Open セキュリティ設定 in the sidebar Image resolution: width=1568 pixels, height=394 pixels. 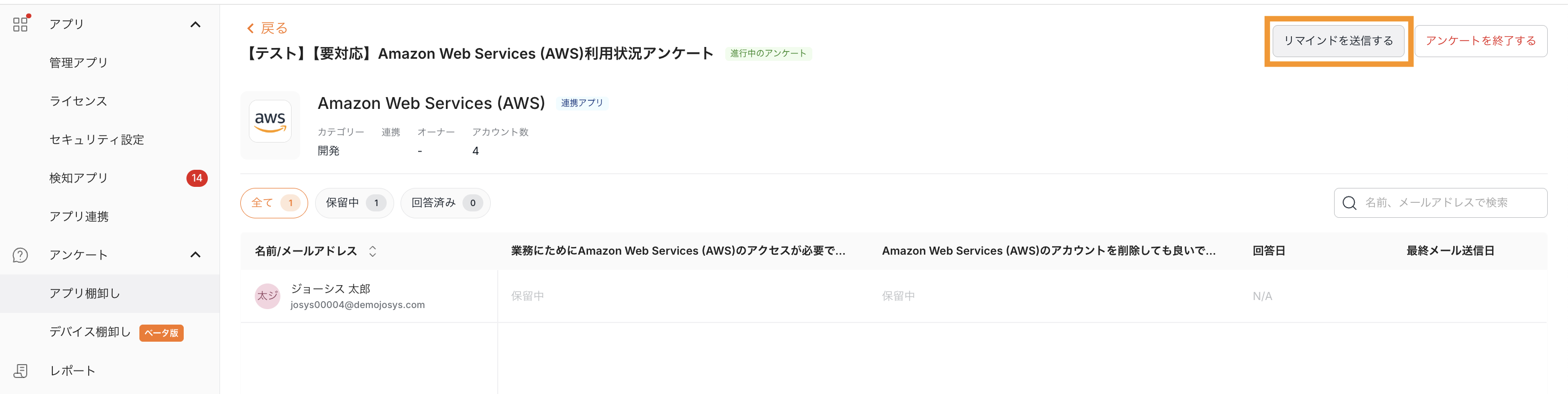tap(97, 140)
